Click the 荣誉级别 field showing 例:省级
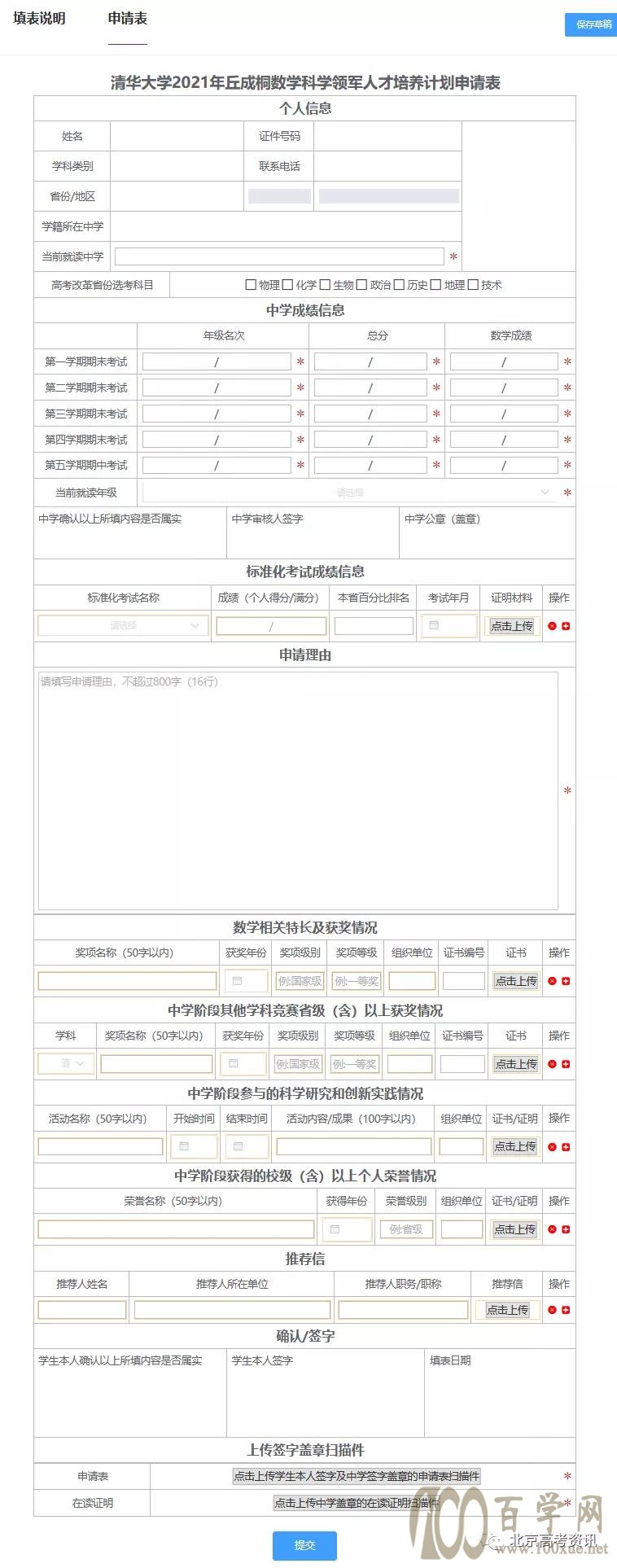This screenshot has height=1568, width=617. [x=406, y=1229]
